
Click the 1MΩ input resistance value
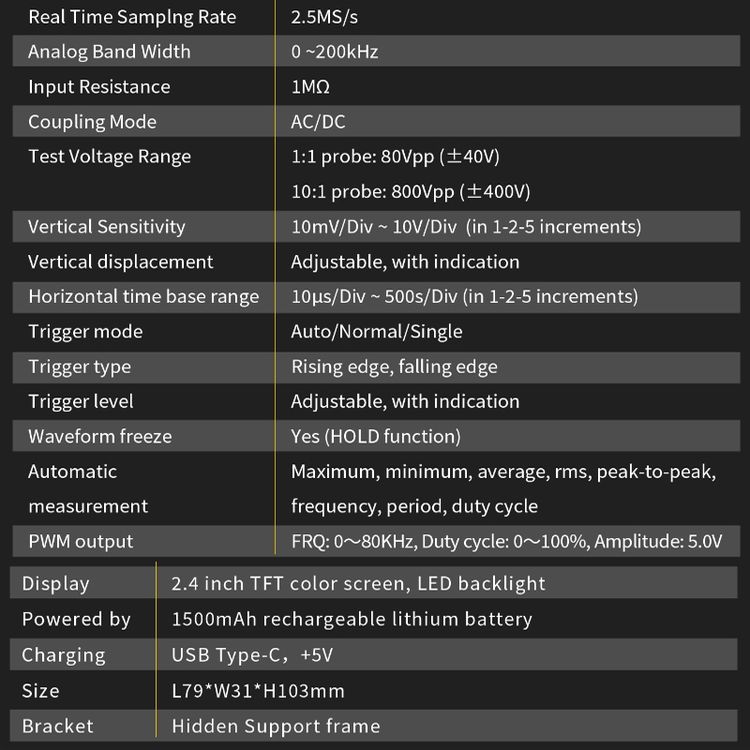point(310,87)
